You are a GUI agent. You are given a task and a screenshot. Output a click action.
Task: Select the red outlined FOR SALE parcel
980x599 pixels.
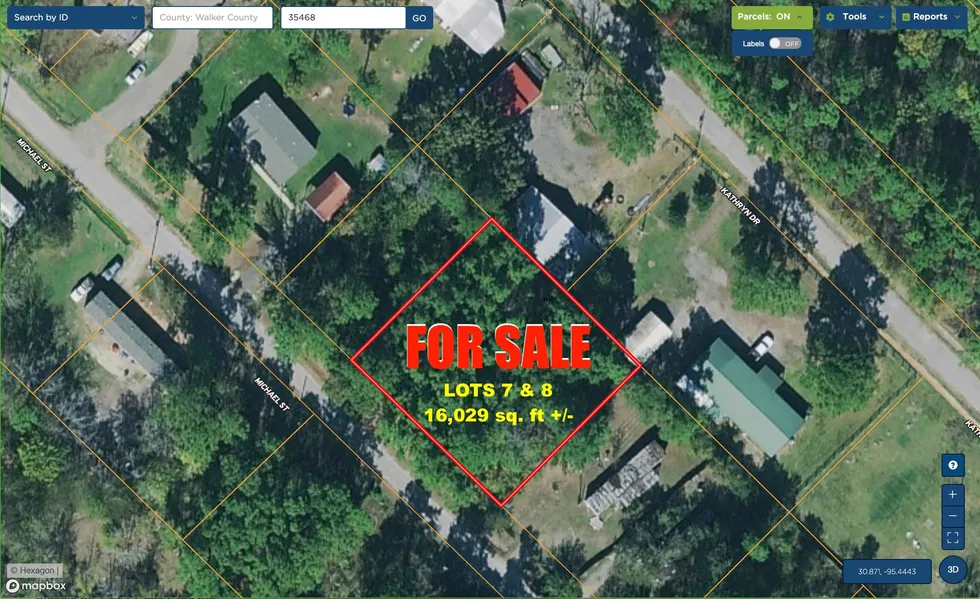pos(496,361)
